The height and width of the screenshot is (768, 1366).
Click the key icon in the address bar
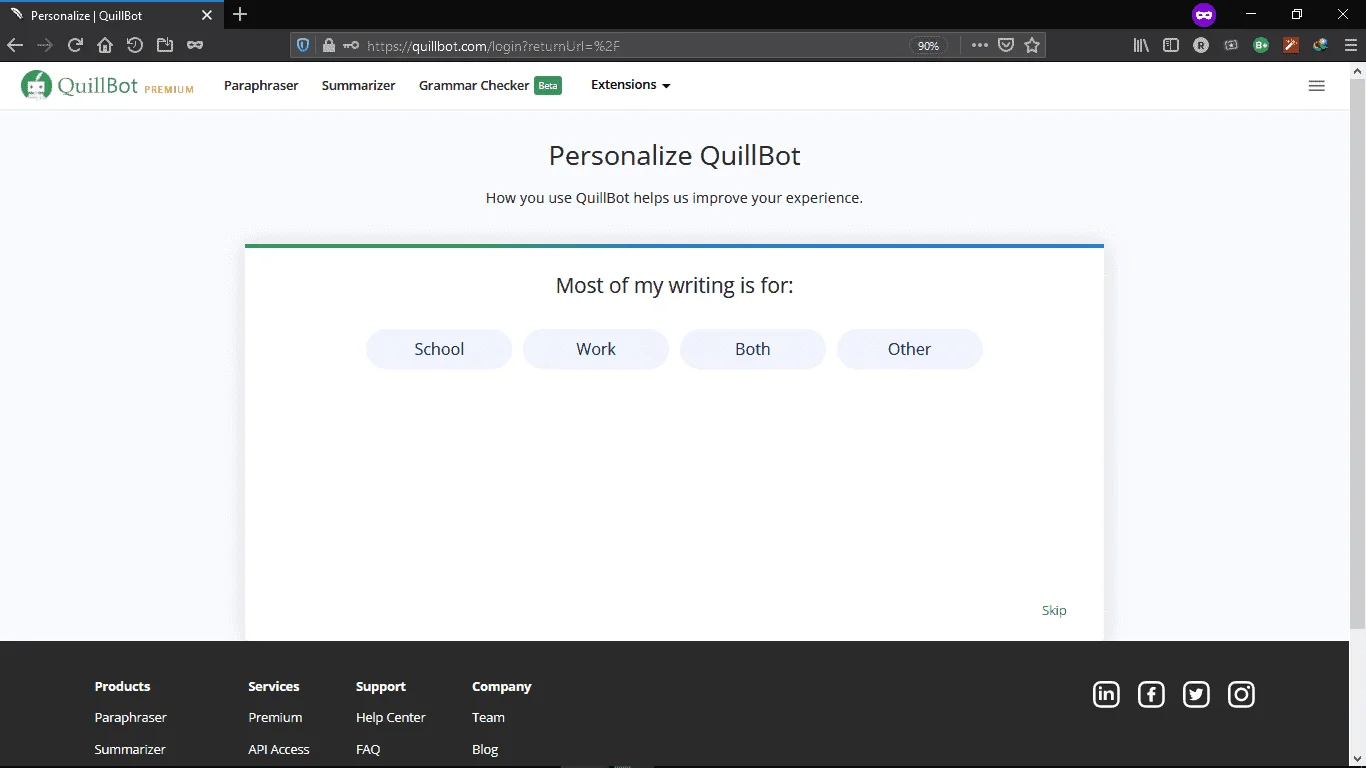pyautogui.click(x=350, y=45)
